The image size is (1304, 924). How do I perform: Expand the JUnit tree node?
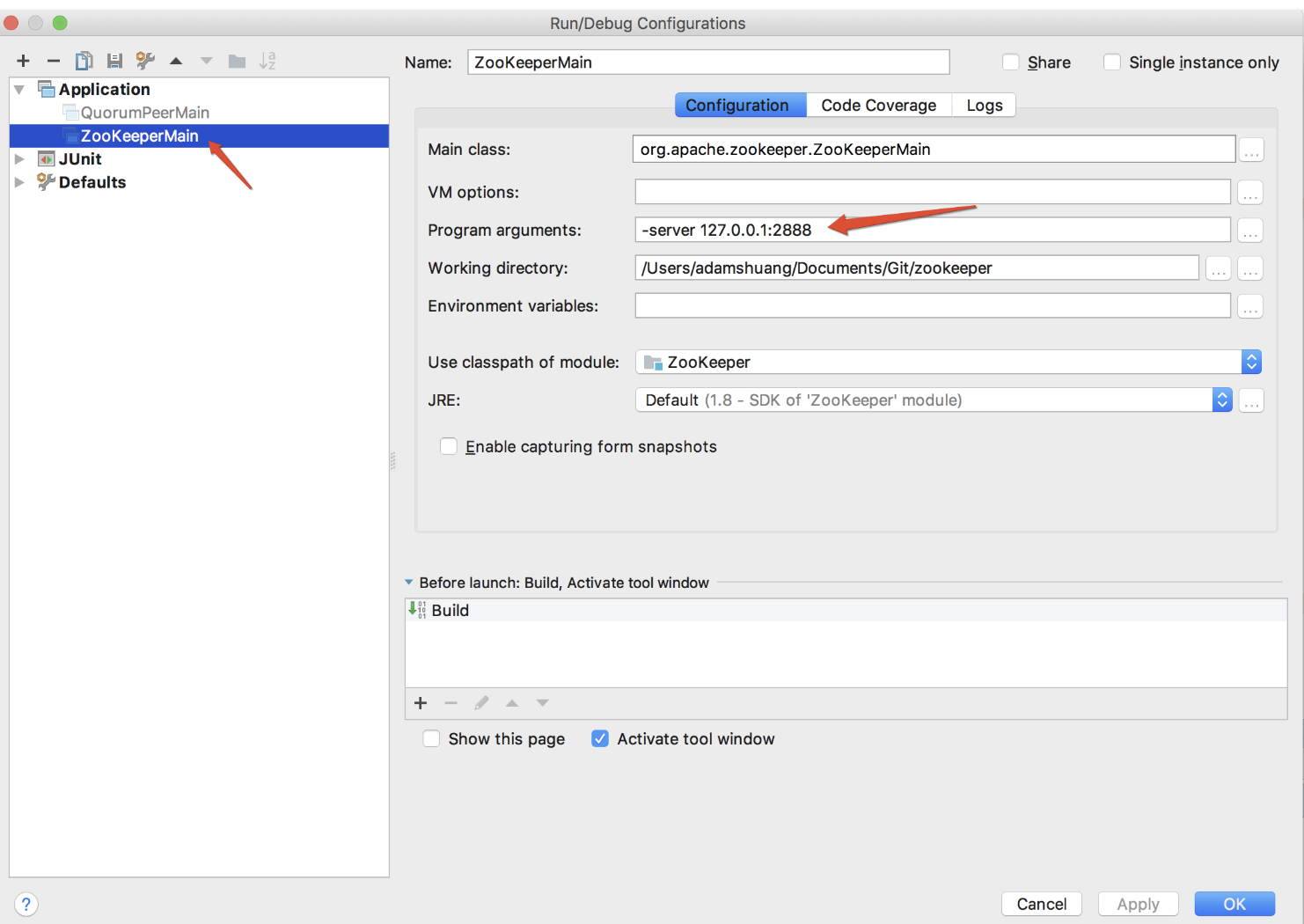pos(19,159)
